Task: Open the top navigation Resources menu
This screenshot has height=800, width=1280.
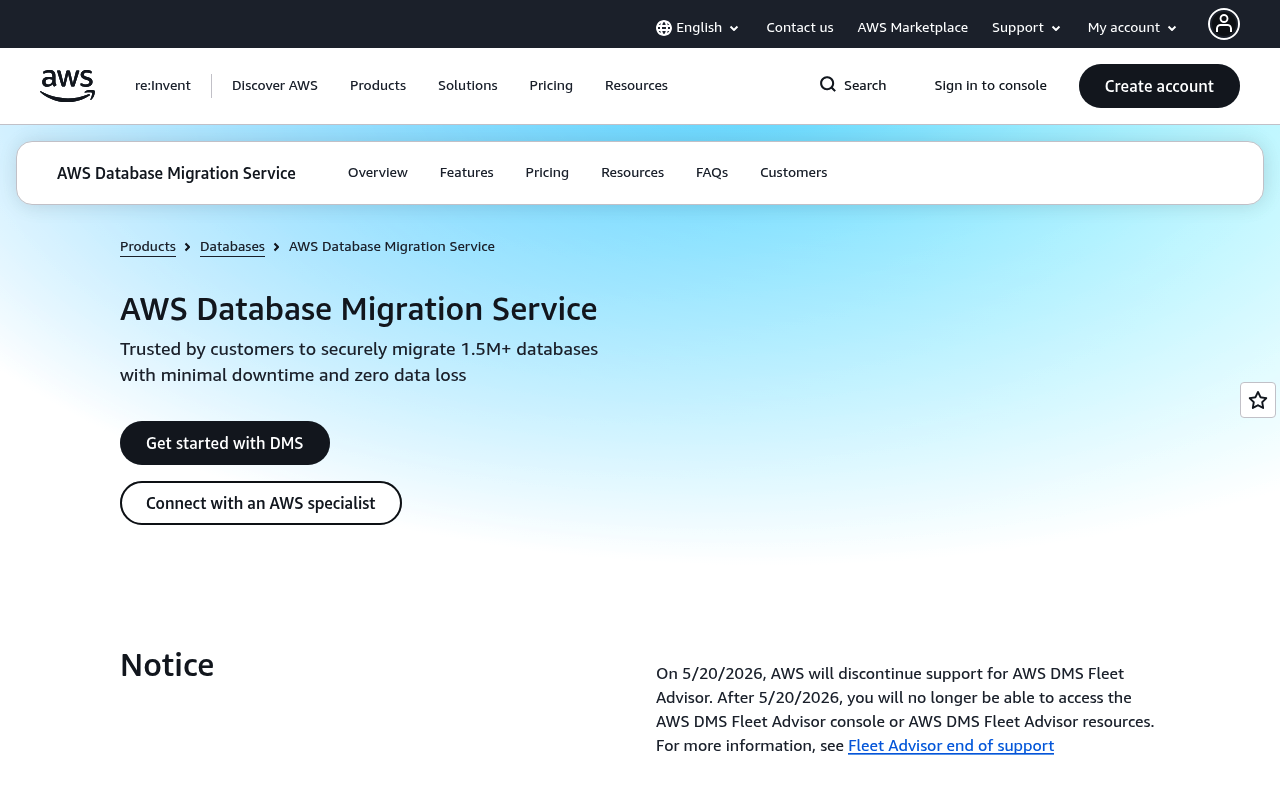Action: [636, 86]
